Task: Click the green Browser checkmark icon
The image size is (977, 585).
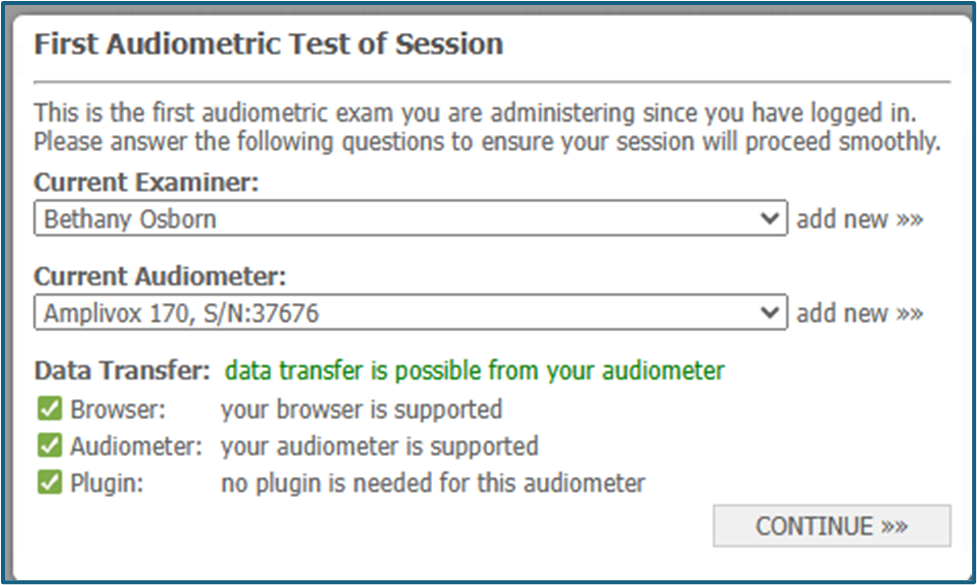Action: [x=49, y=409]
